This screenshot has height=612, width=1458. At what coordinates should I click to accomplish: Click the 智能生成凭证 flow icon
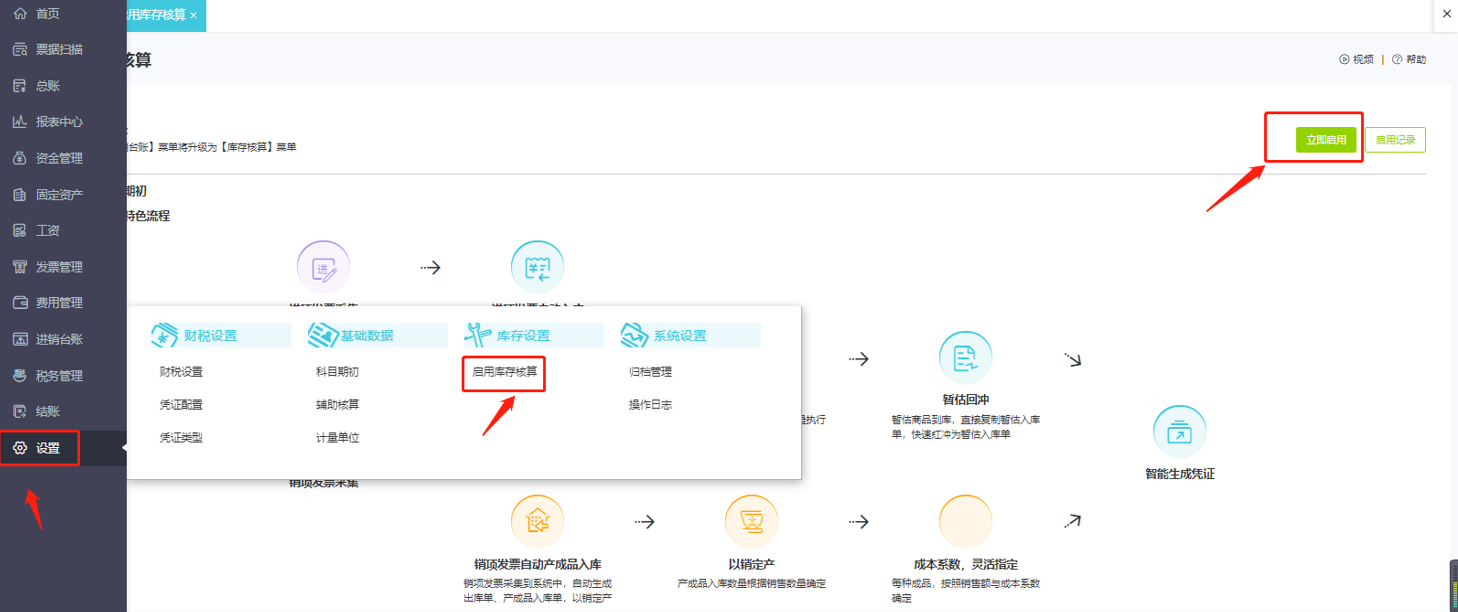coord(1180,432)
